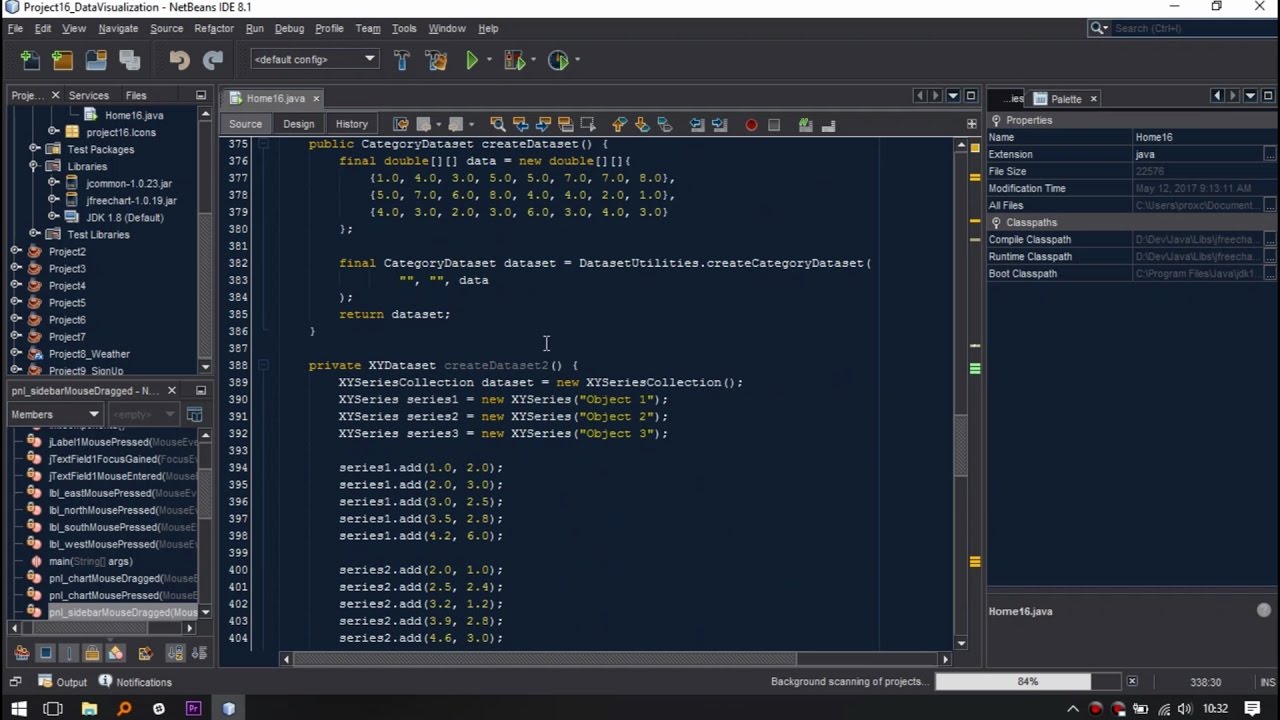The width and height of the screenshot is (1280, 720).
Task: Open default config dropdown
Action: (314, 59)
